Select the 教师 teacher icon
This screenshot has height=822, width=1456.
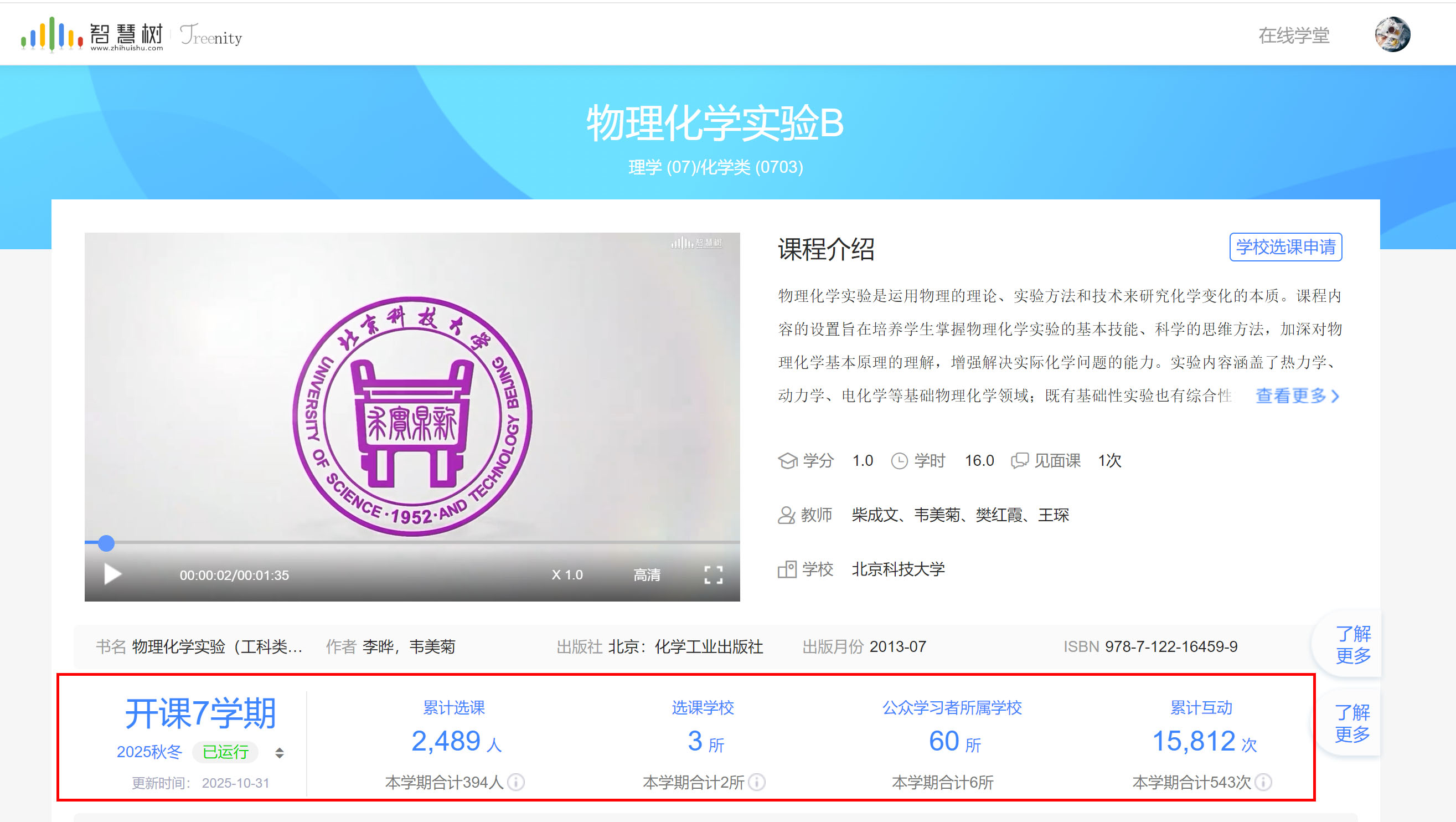787,515
